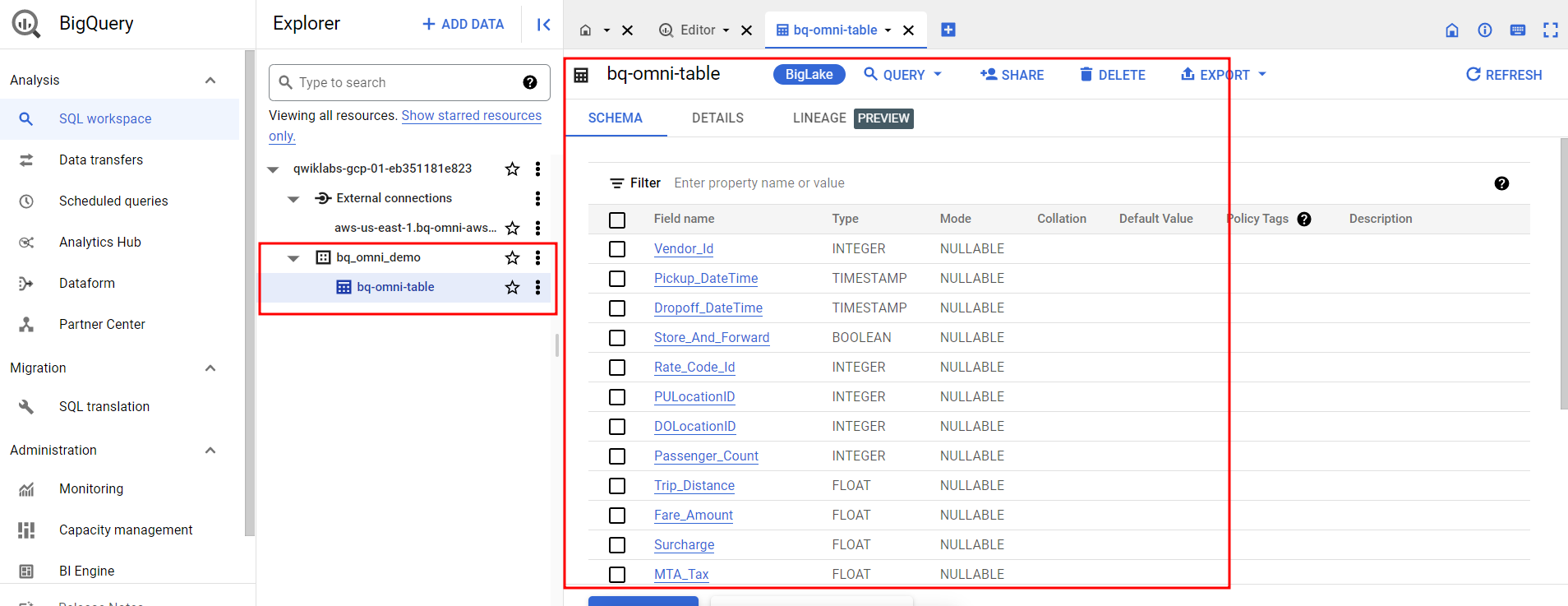Image resolution: width=1568 pixels, height=606 pixels.
Task: Click the DELETE button
Action: pyautogui.click(x=1112, y=75)
